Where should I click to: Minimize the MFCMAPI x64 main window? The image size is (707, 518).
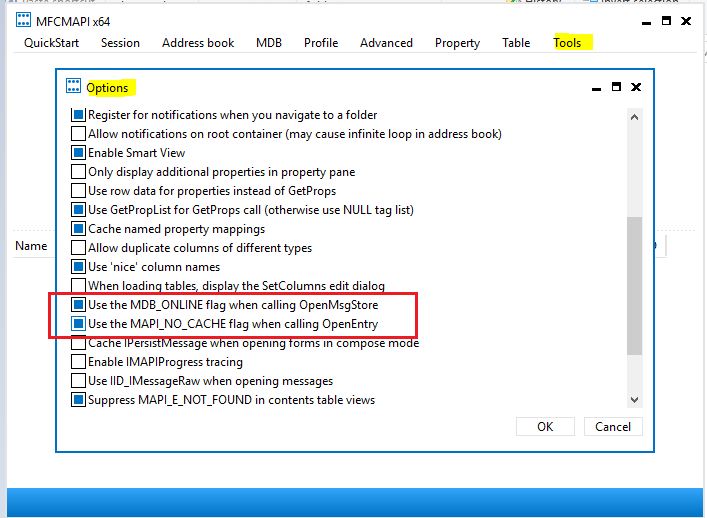(x=646, y=22)
